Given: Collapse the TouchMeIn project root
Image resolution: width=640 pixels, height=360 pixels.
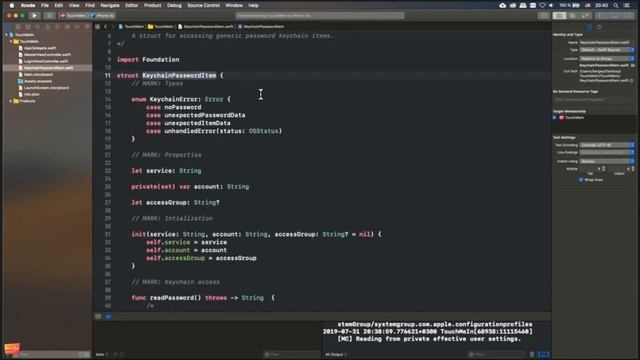Looking at the screenshot, I should pos(7,35).
